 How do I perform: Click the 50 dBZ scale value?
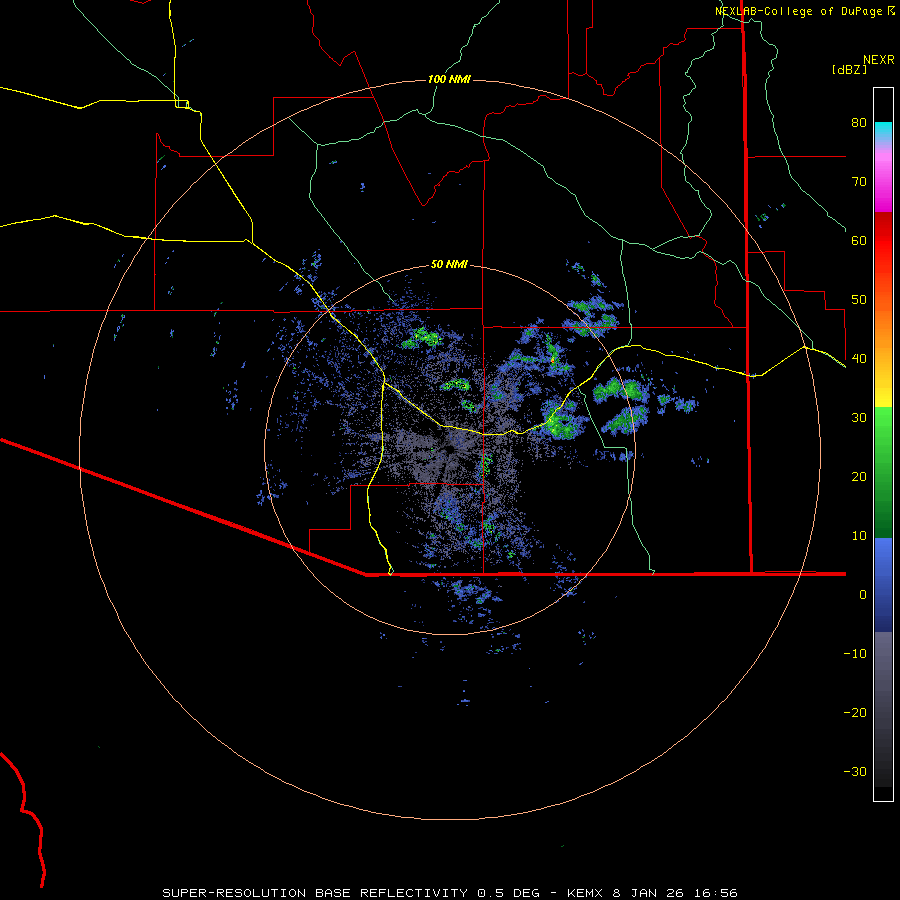[x=859, y=300]
